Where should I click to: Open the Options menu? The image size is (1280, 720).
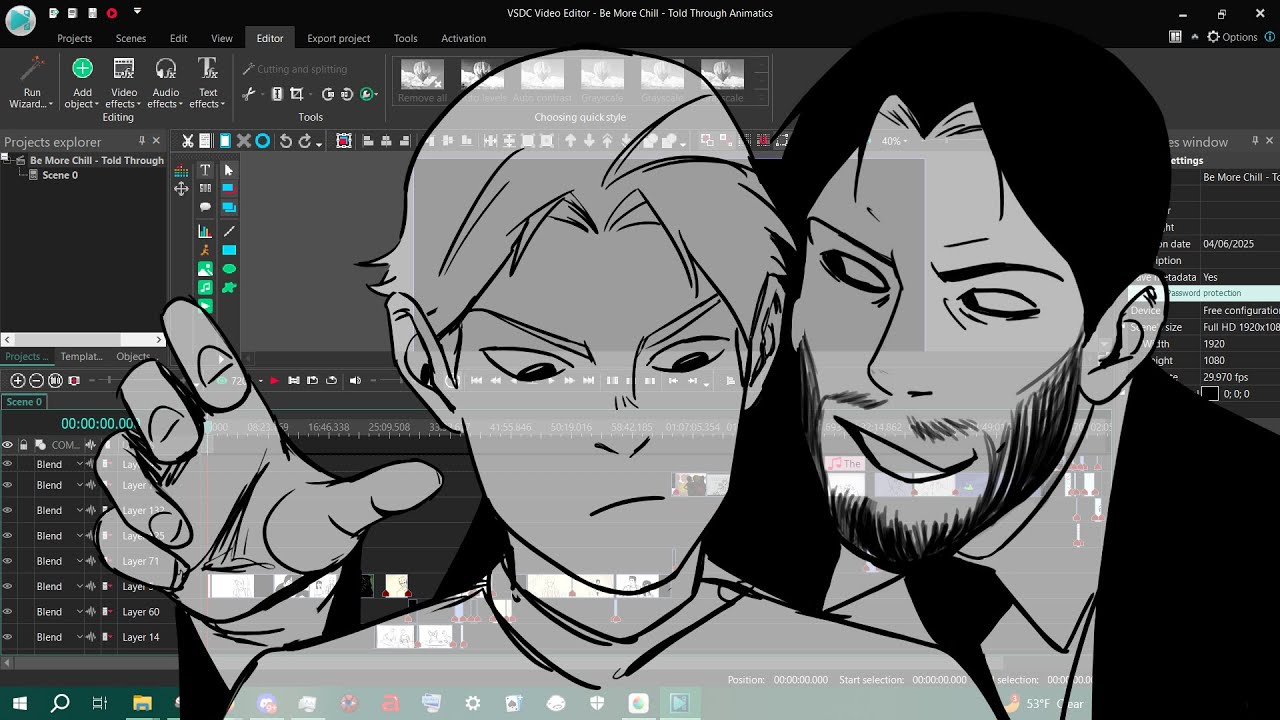pyautogui.click(x=1232, y=37)
